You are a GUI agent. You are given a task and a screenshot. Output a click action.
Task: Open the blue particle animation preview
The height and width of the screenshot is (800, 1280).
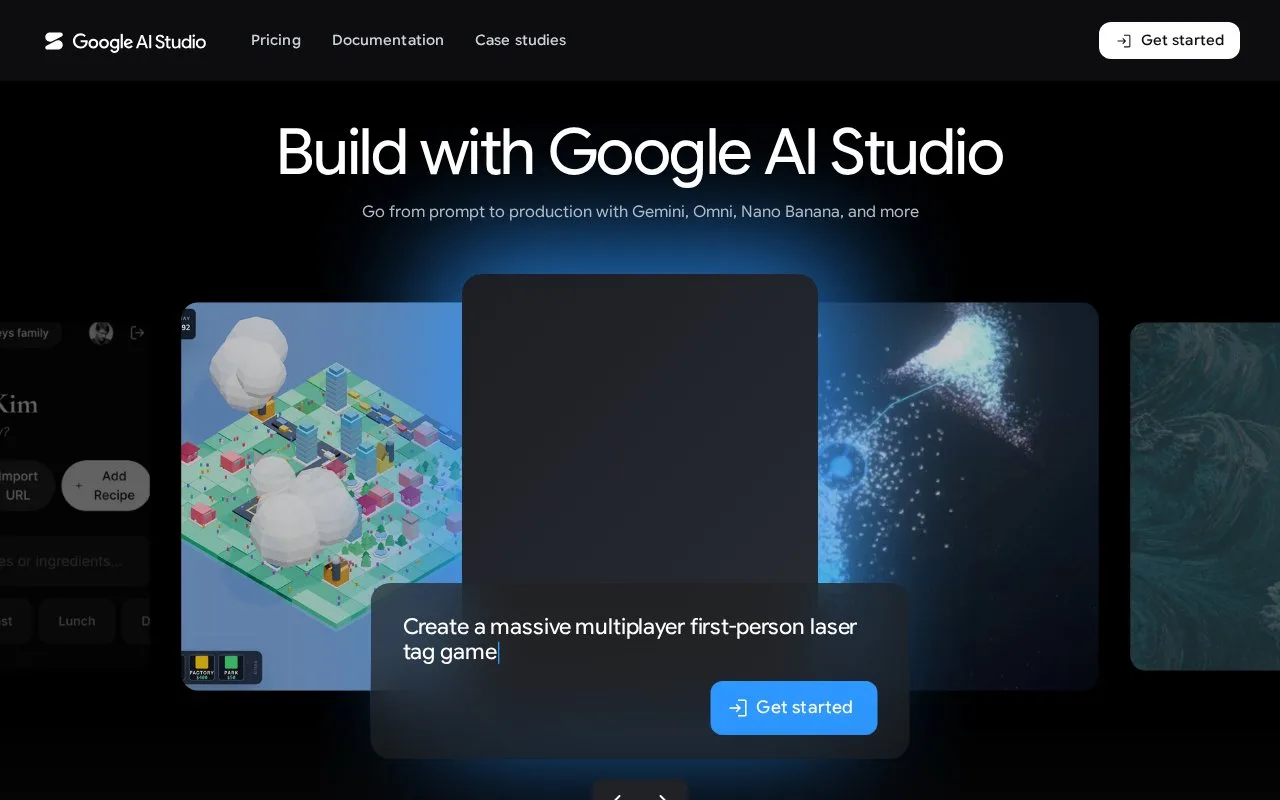(x=958, y=496)
